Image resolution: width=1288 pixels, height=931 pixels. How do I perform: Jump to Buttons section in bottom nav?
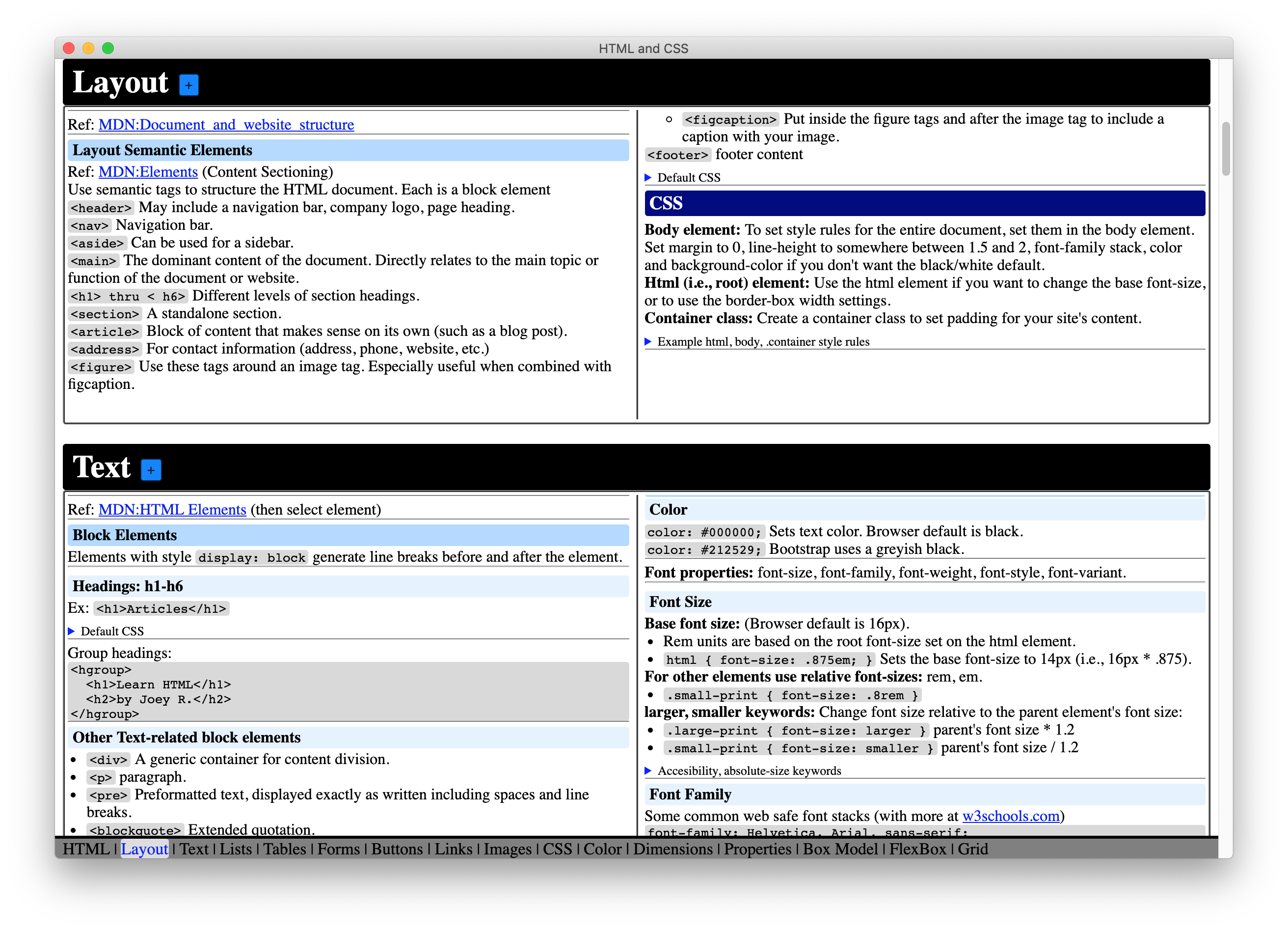(x=397, y=849)
